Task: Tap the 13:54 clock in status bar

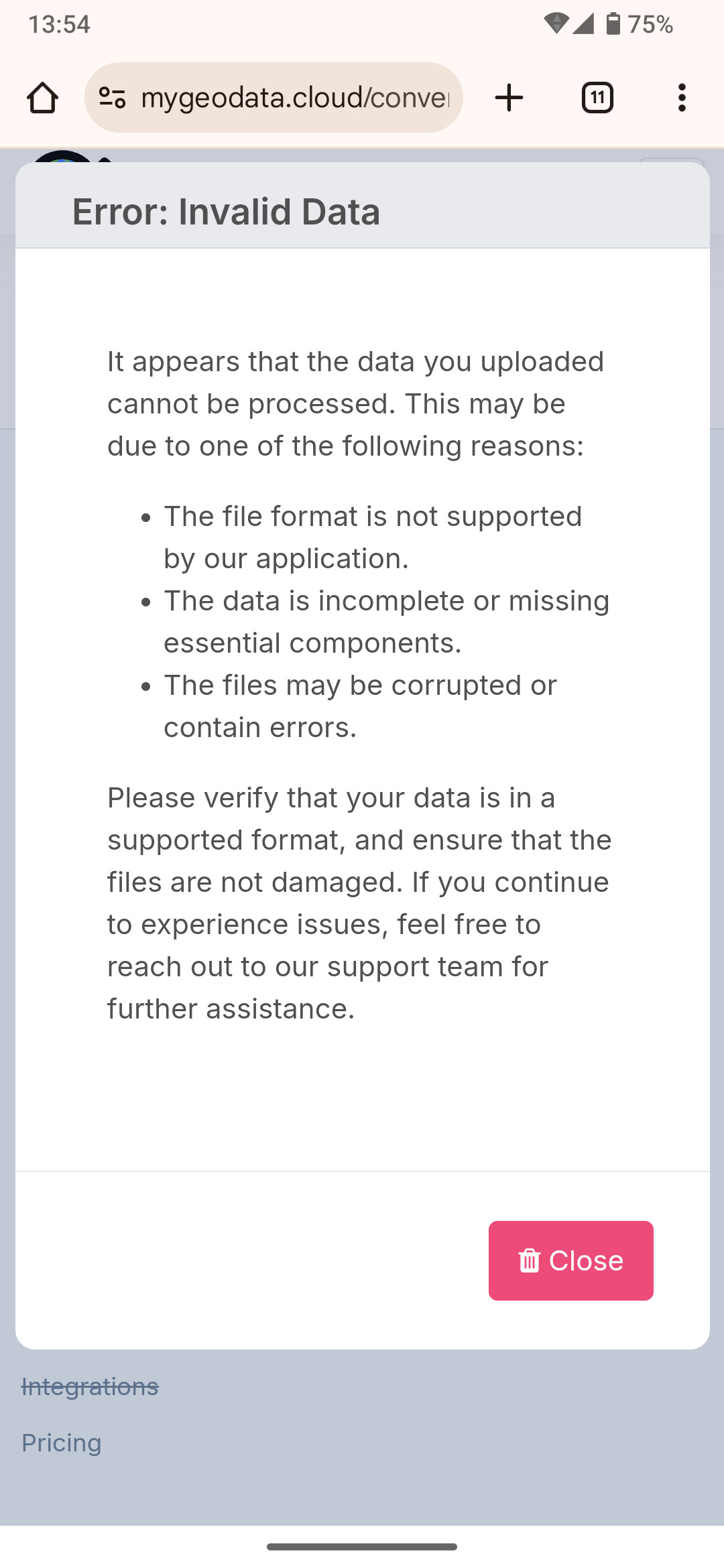Action: [59, 24]
